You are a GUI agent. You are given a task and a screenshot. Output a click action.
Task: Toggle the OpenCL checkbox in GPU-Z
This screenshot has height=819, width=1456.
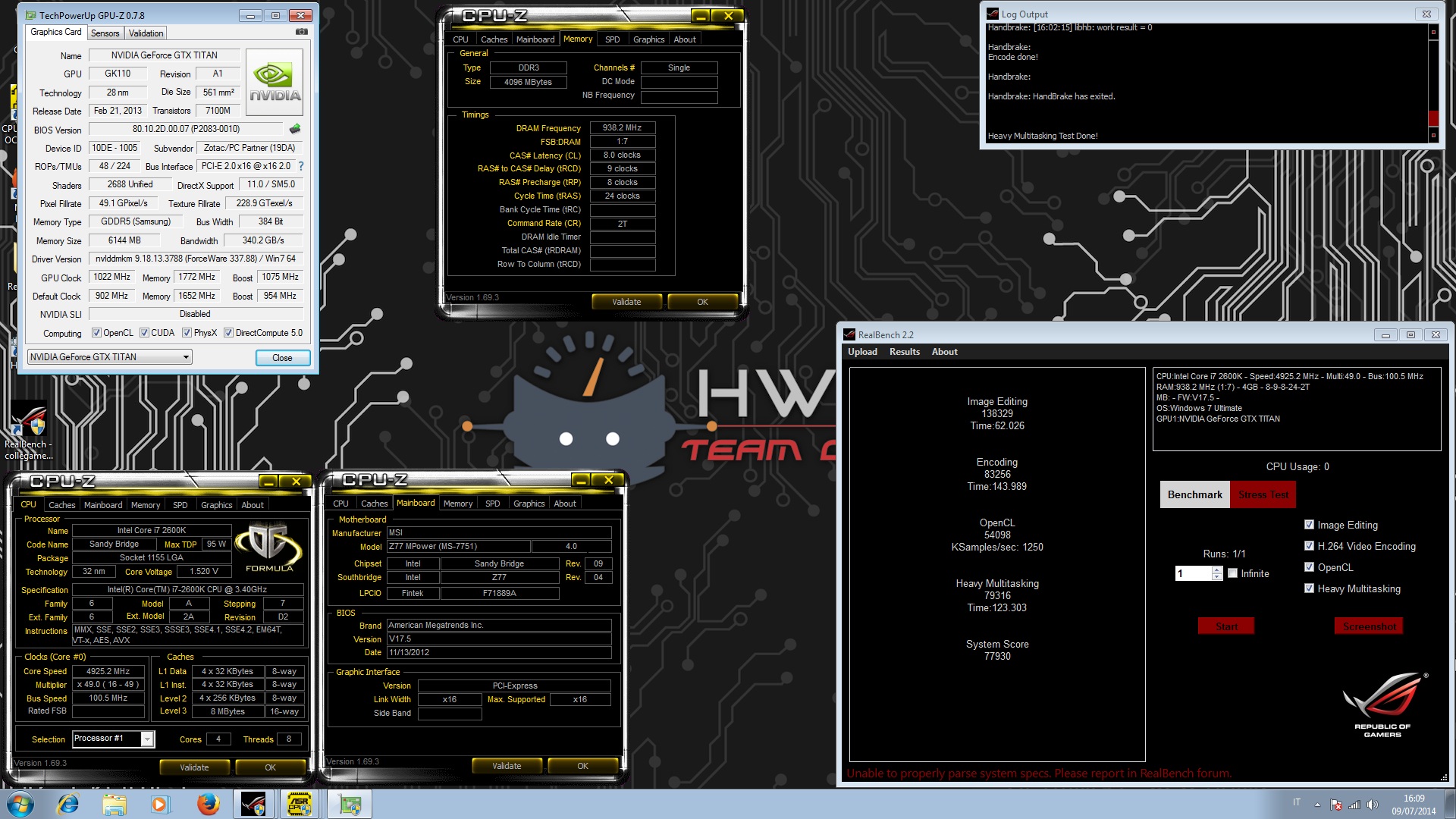coord(96,333)
